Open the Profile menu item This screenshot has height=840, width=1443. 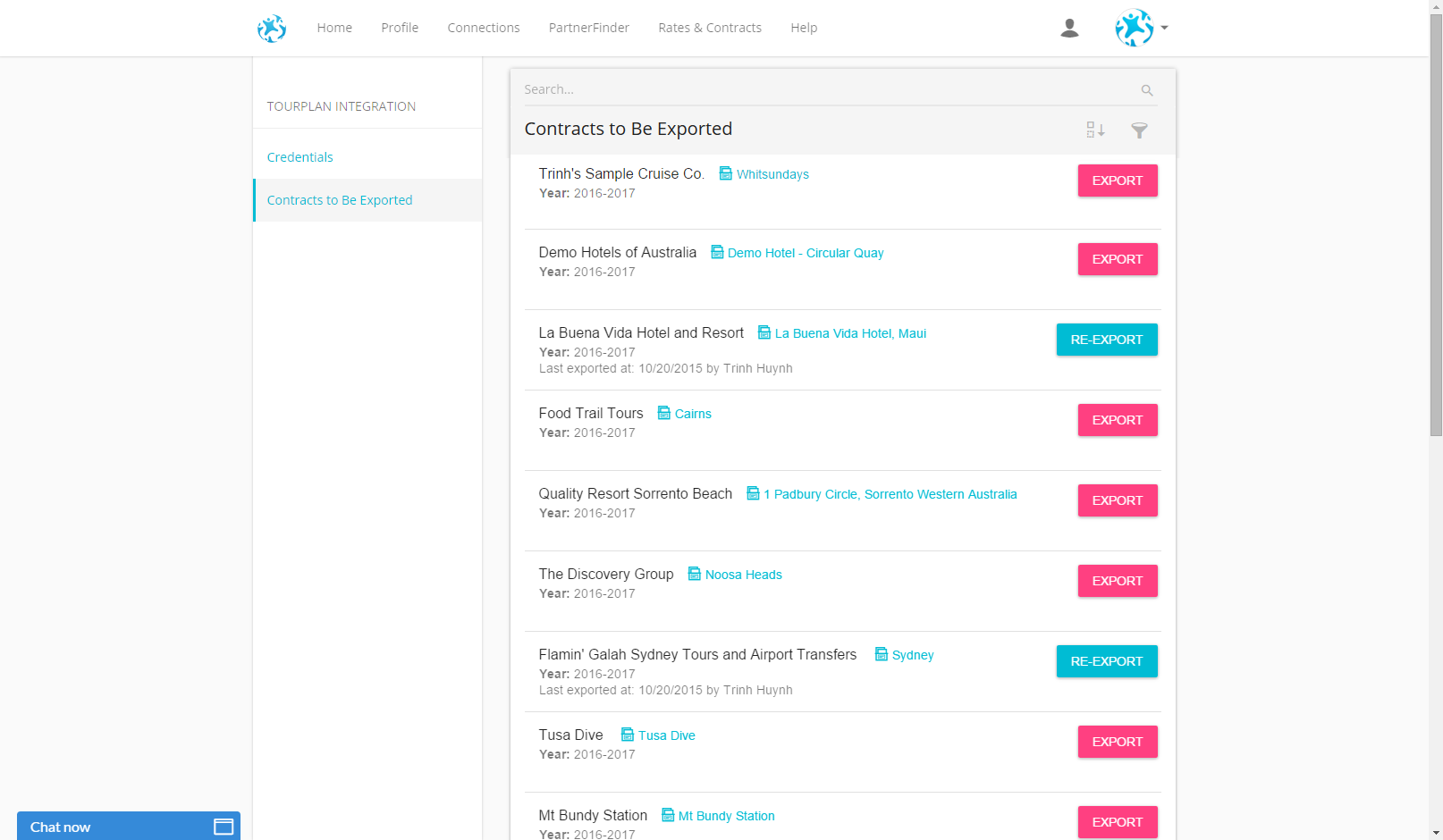click(400, 28)
